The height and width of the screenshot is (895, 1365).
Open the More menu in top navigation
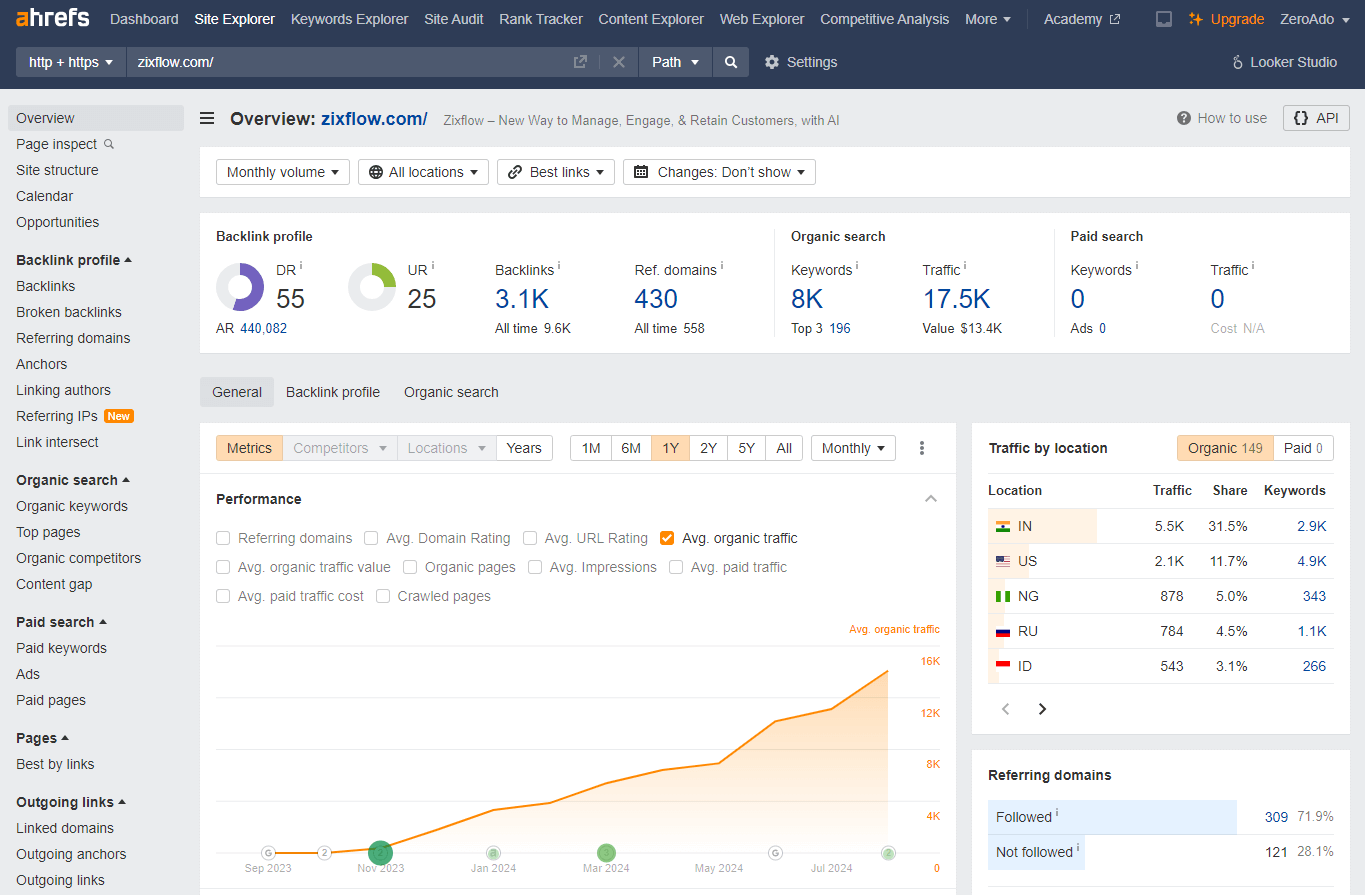988,19
